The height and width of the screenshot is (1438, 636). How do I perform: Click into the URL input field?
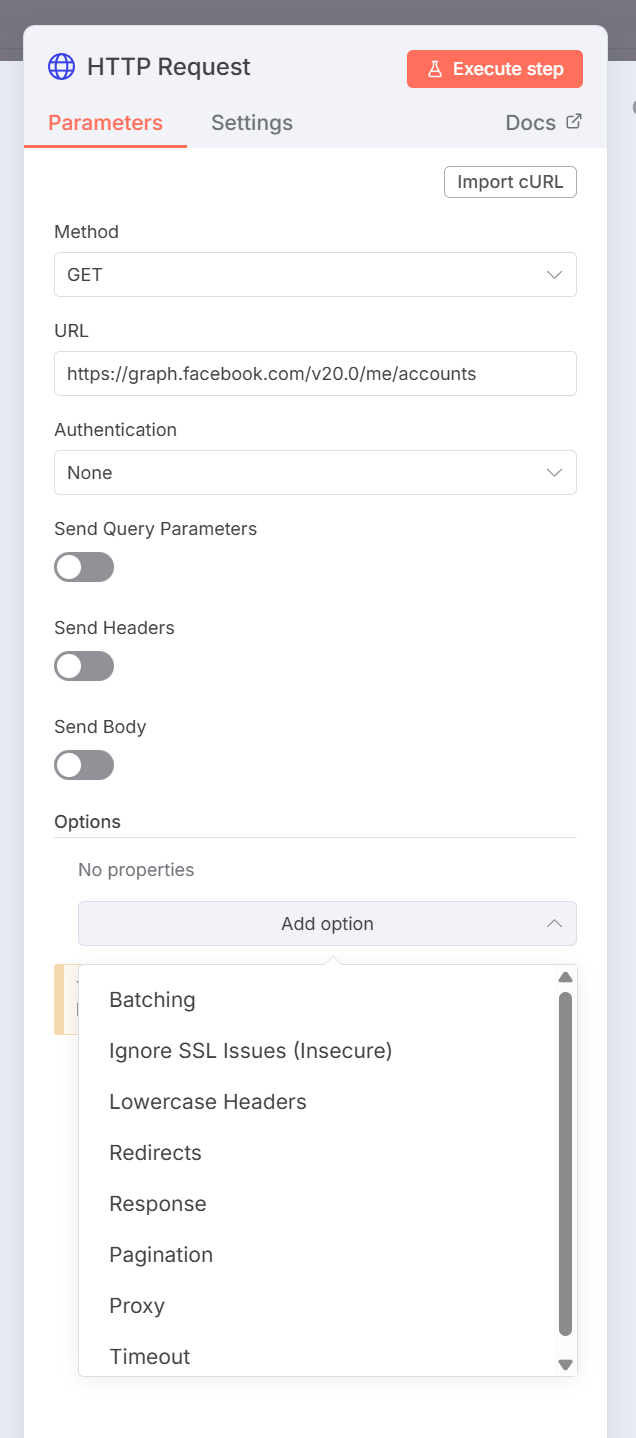pyautogui.click(x=315, y=374)
